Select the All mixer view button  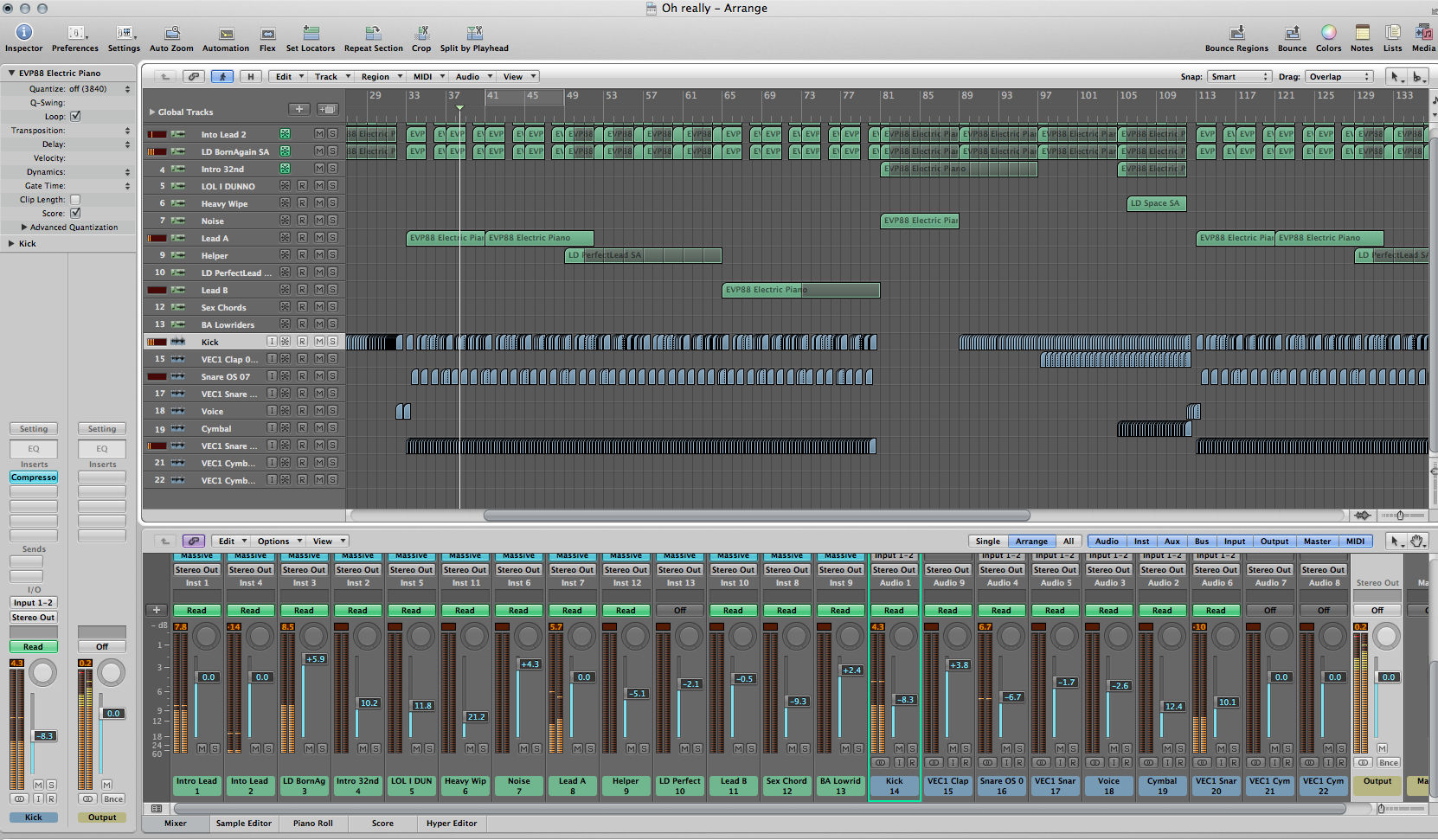[1069, 541]
